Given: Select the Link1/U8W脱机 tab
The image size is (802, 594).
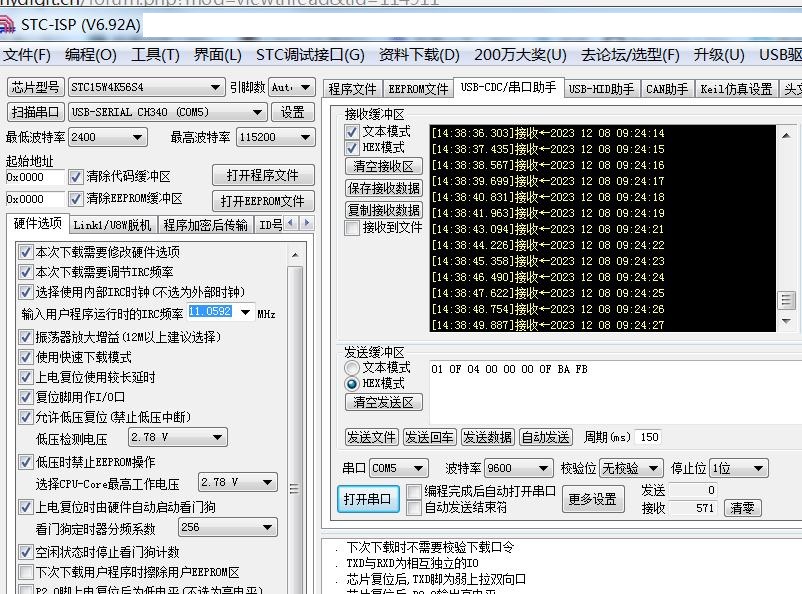Looking at the screenshot, I should [x=112, y=225].
